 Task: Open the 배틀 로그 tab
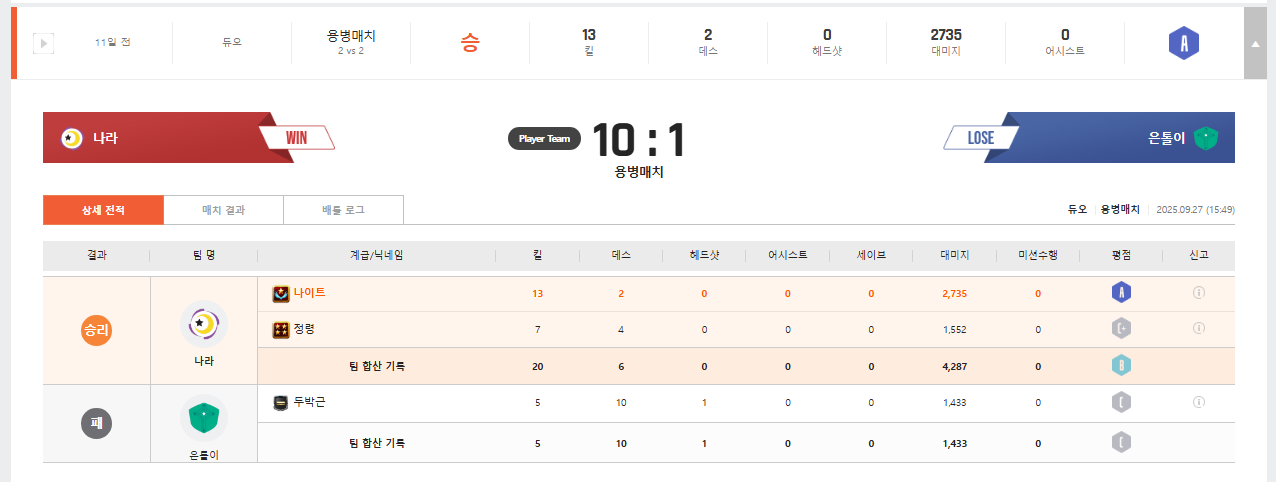pyautogui.click(x=343, y=210)
